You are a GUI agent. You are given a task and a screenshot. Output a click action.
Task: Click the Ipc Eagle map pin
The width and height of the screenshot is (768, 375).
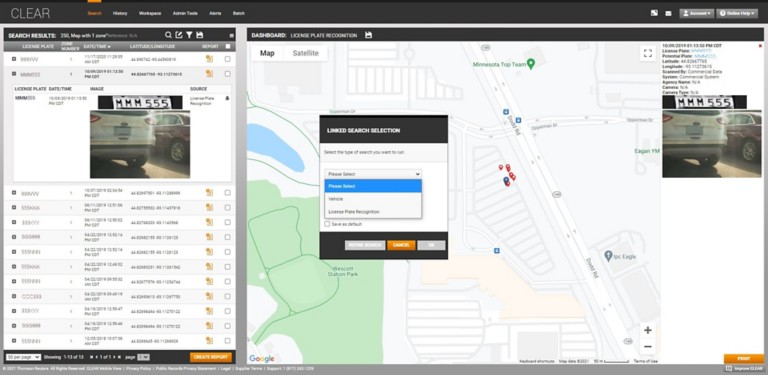608,256
